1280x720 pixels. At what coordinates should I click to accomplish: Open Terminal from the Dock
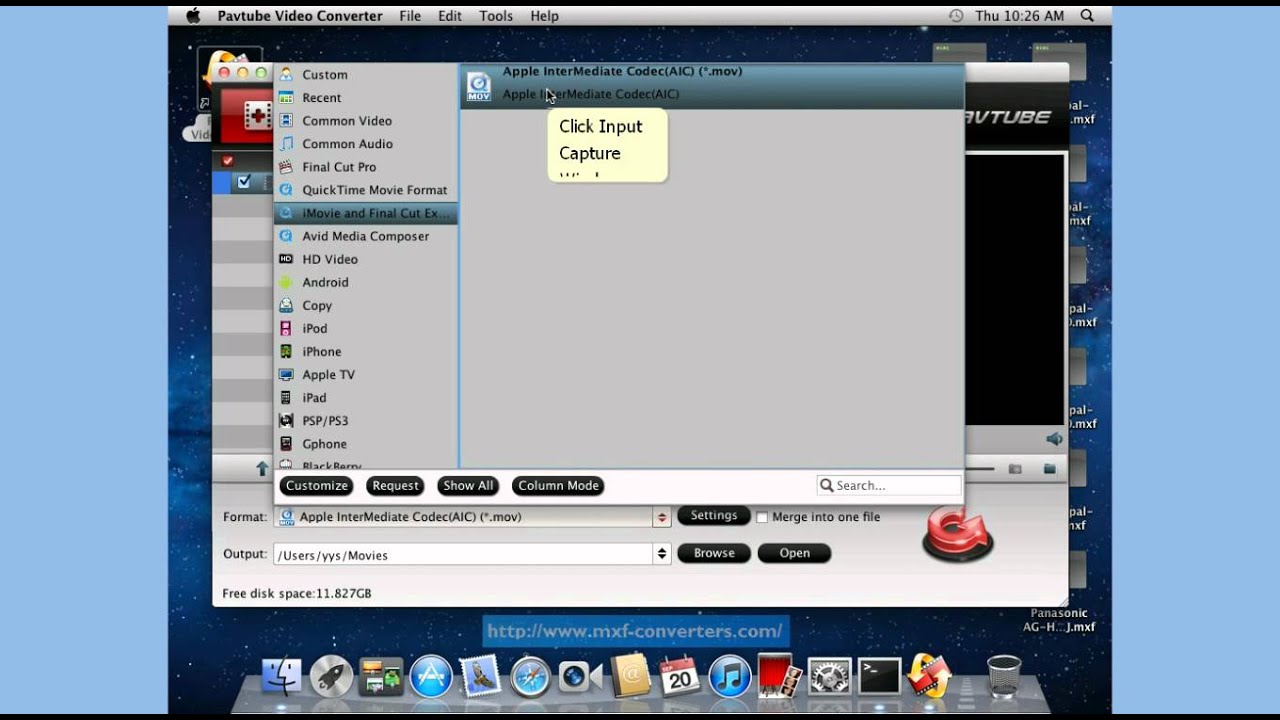click(879, 677)
